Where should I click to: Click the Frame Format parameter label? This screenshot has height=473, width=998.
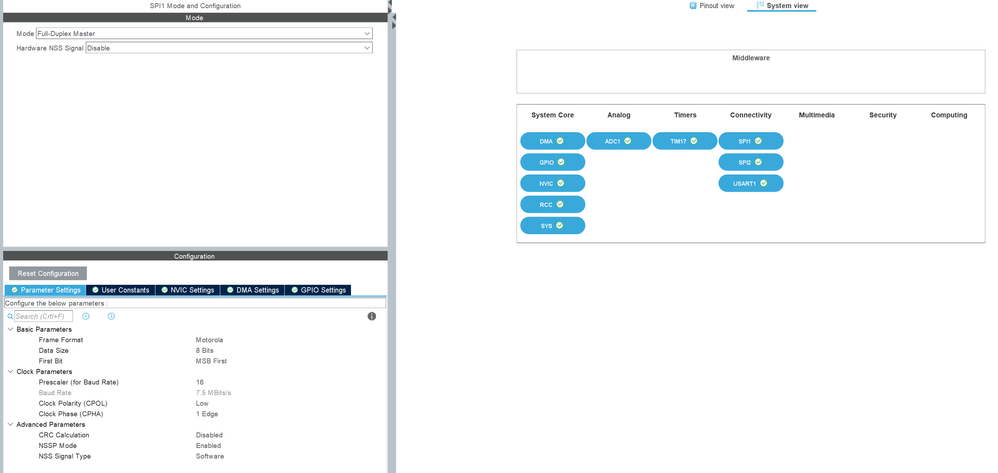pyautogui.click(x=61, y=340)
